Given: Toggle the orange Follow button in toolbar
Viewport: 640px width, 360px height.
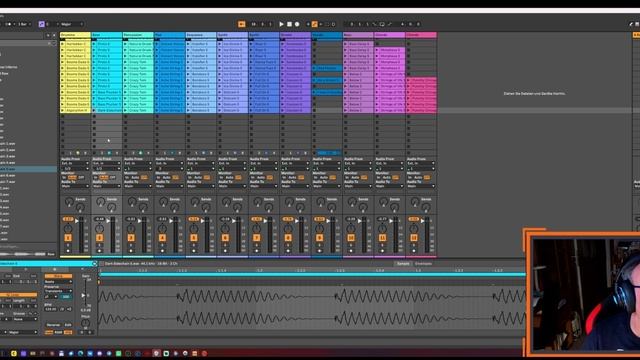Looking at the screenshot, I should pyautogui.click(x=242, y=24).
